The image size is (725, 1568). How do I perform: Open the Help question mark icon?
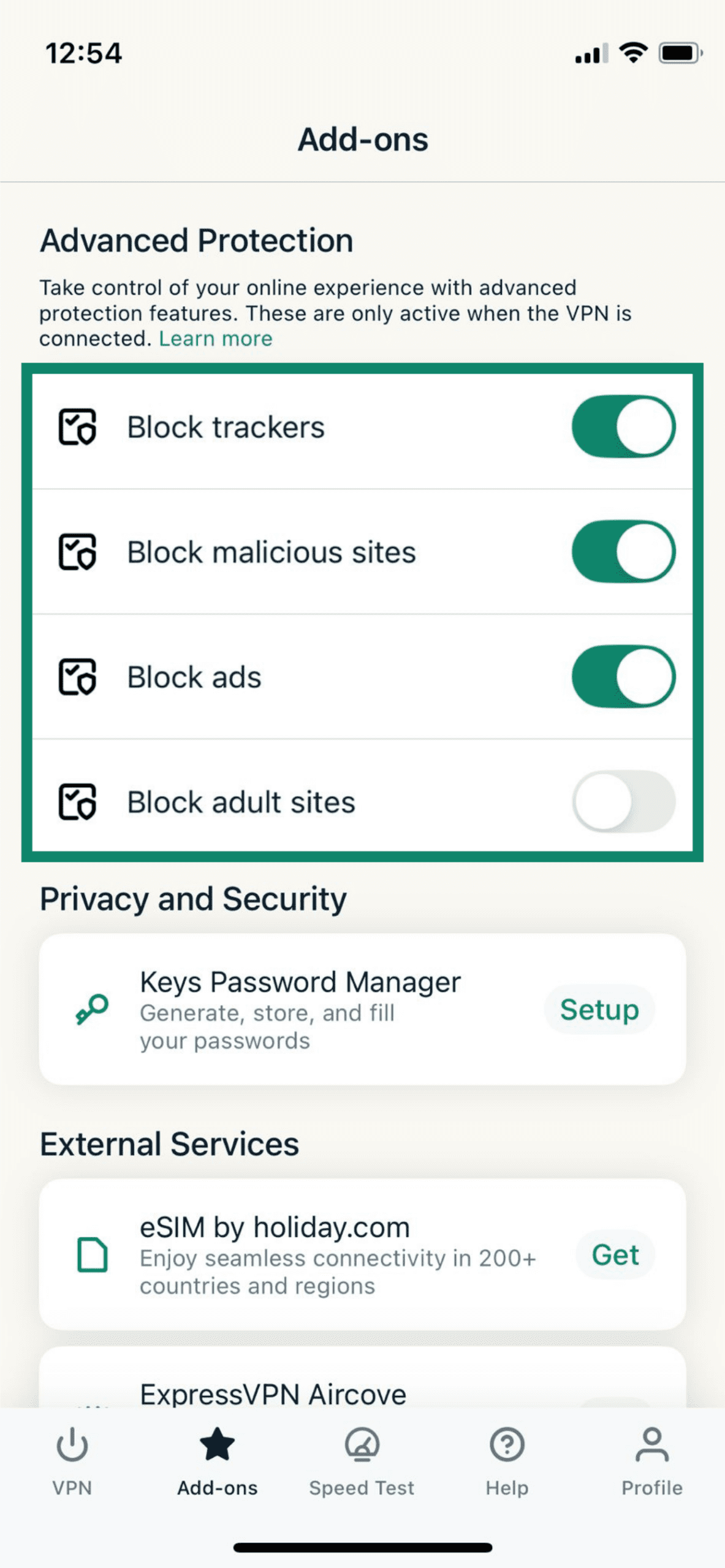tap(506, 1444)
